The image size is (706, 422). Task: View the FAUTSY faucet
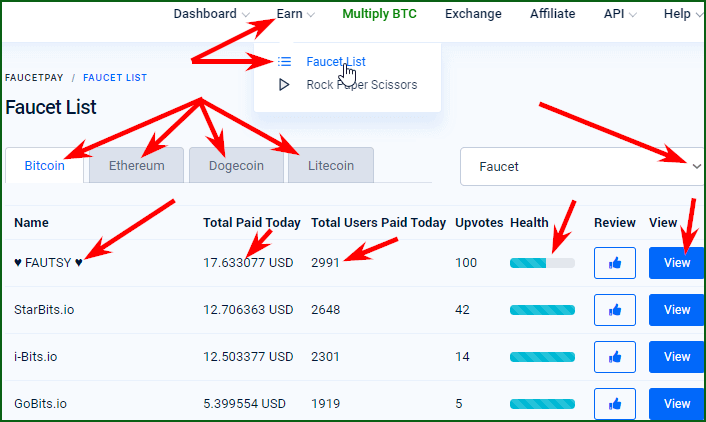click(676, 263)
